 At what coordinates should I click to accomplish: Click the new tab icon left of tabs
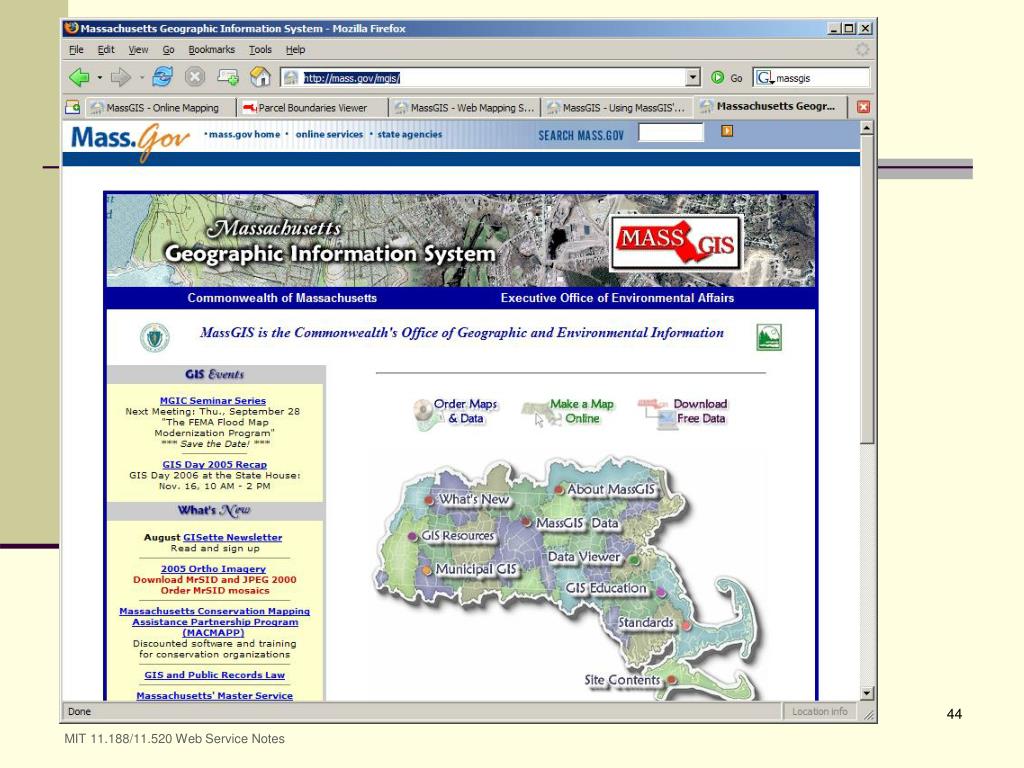pos(72,107)
